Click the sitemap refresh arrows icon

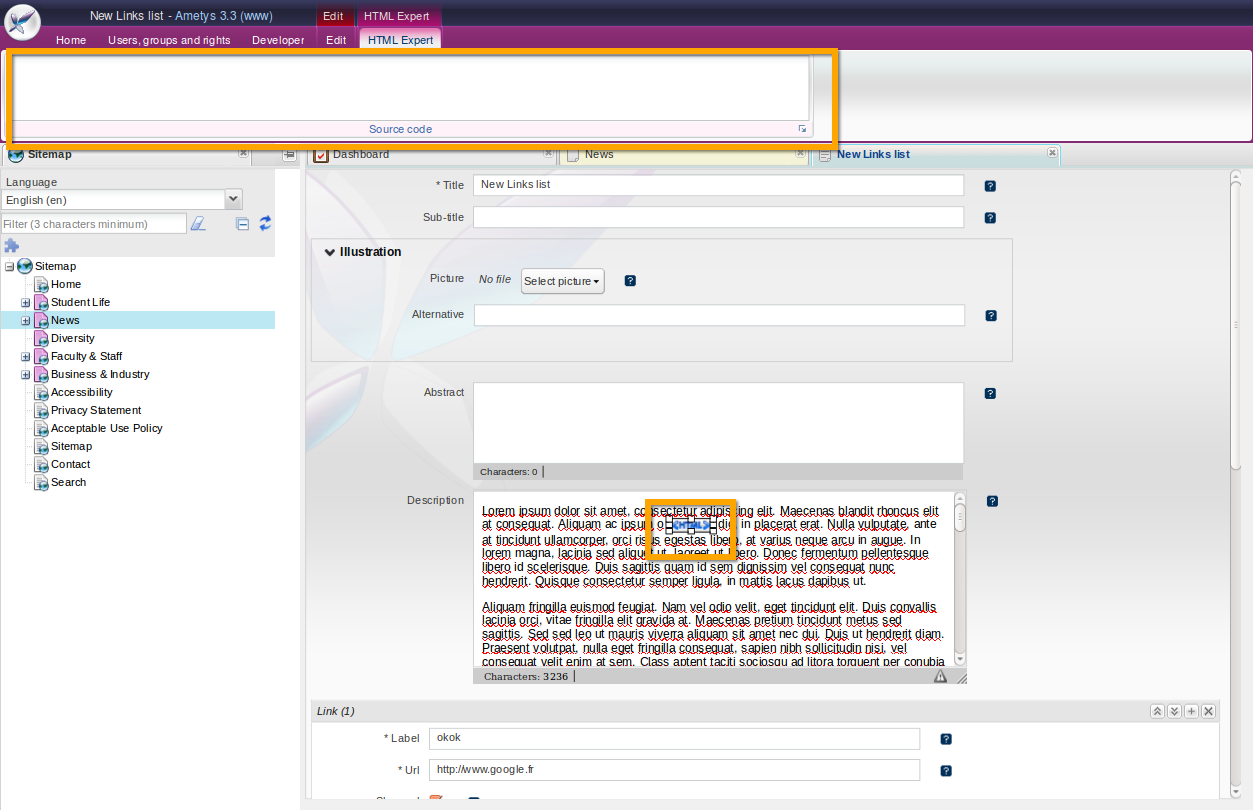265,224
